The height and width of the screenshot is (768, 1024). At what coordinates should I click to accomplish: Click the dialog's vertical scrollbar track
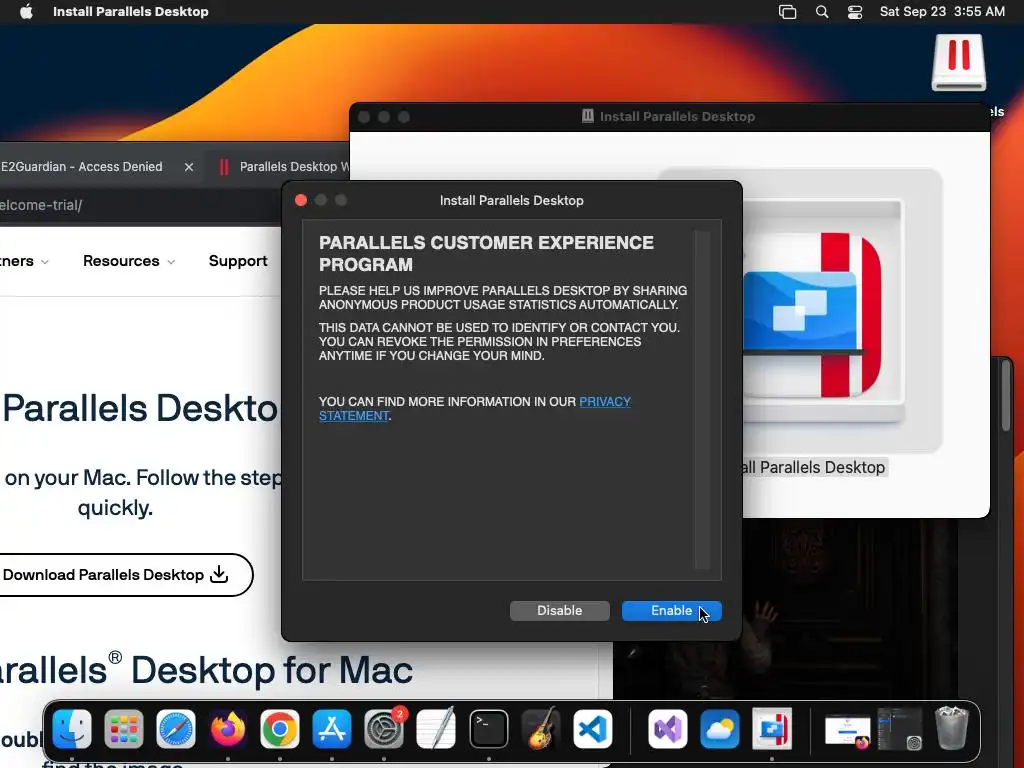point(703,400)
